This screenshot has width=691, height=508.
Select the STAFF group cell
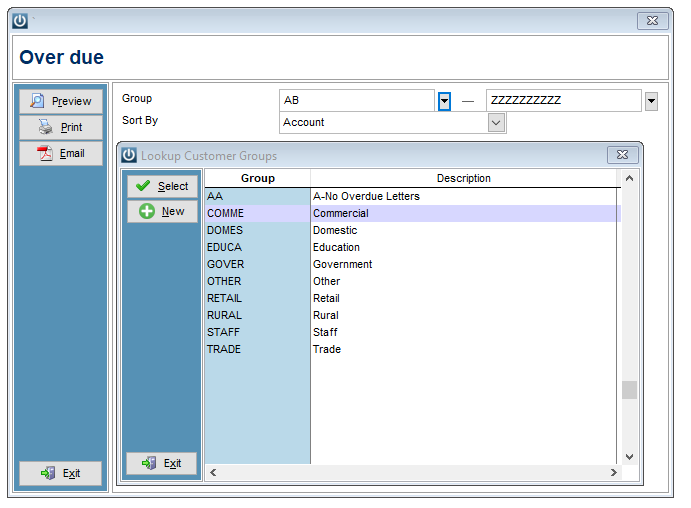click(258, 332)
